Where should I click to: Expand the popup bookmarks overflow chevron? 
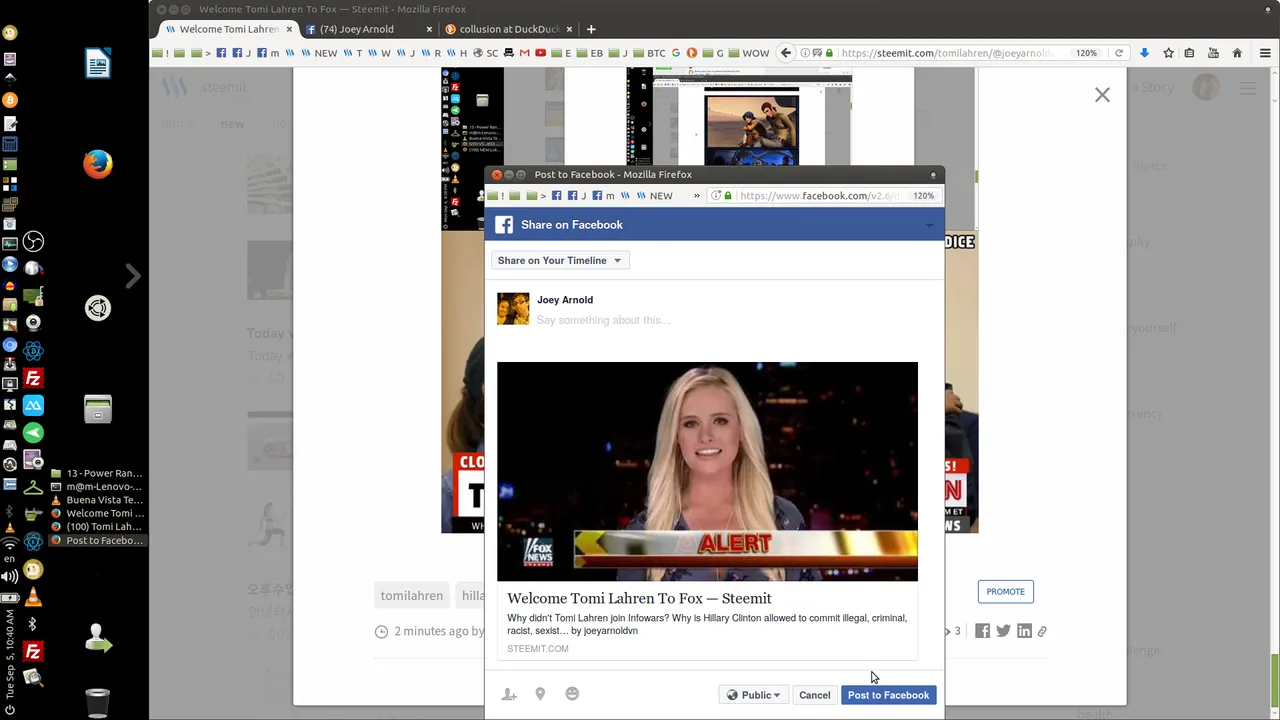click(x=697, y=196)
